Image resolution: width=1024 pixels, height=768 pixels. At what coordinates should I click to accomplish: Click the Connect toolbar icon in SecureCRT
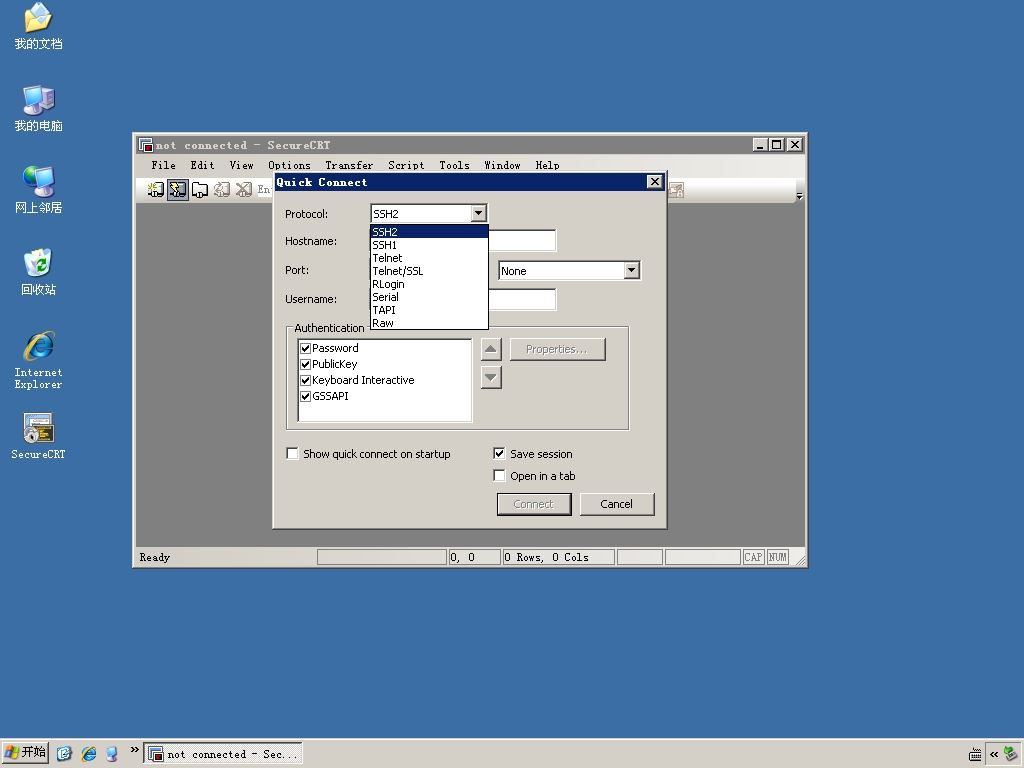(x=155, y=189)
